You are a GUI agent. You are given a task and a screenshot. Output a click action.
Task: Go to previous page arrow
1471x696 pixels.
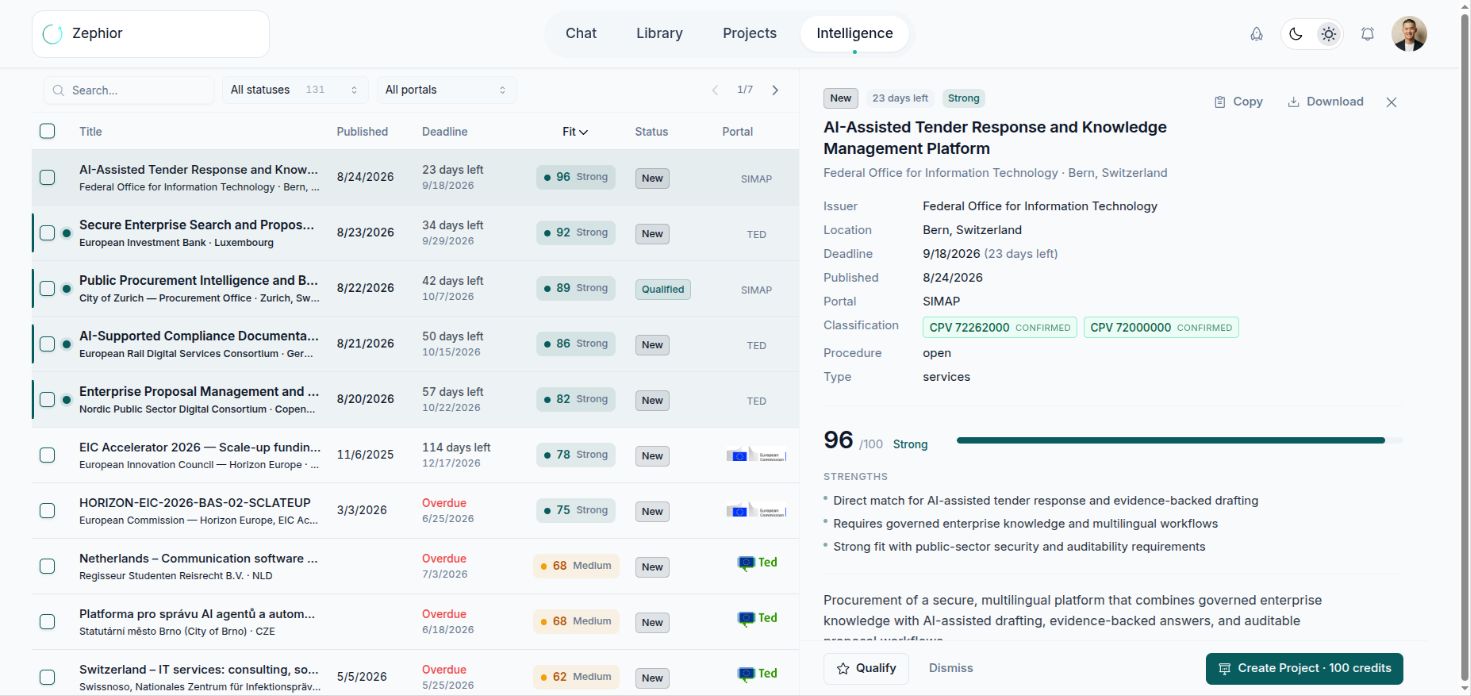[x=715, y=90]
